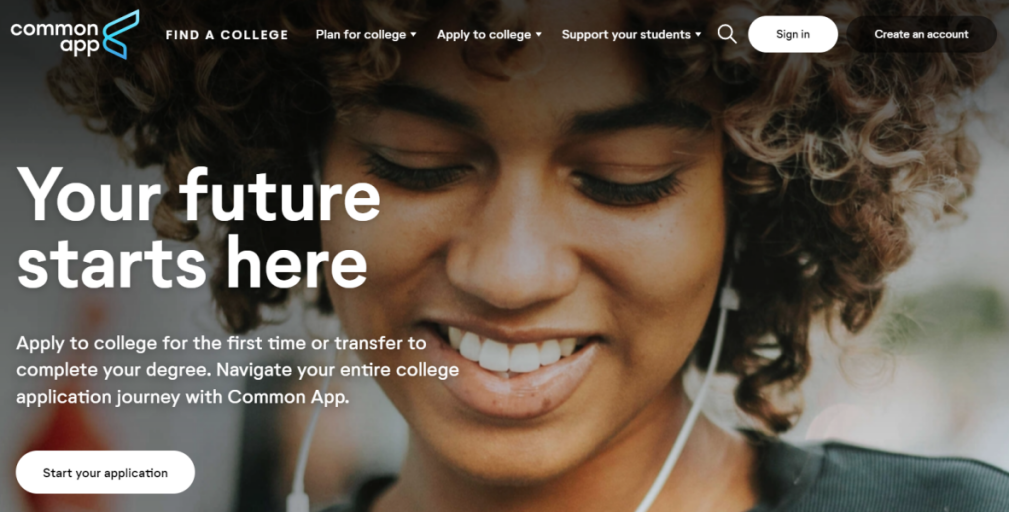Expand the Plan for college dropdown arrow
Image resolution: width=1009 pixels, height=512 pixels.
(x=413, y=35)
